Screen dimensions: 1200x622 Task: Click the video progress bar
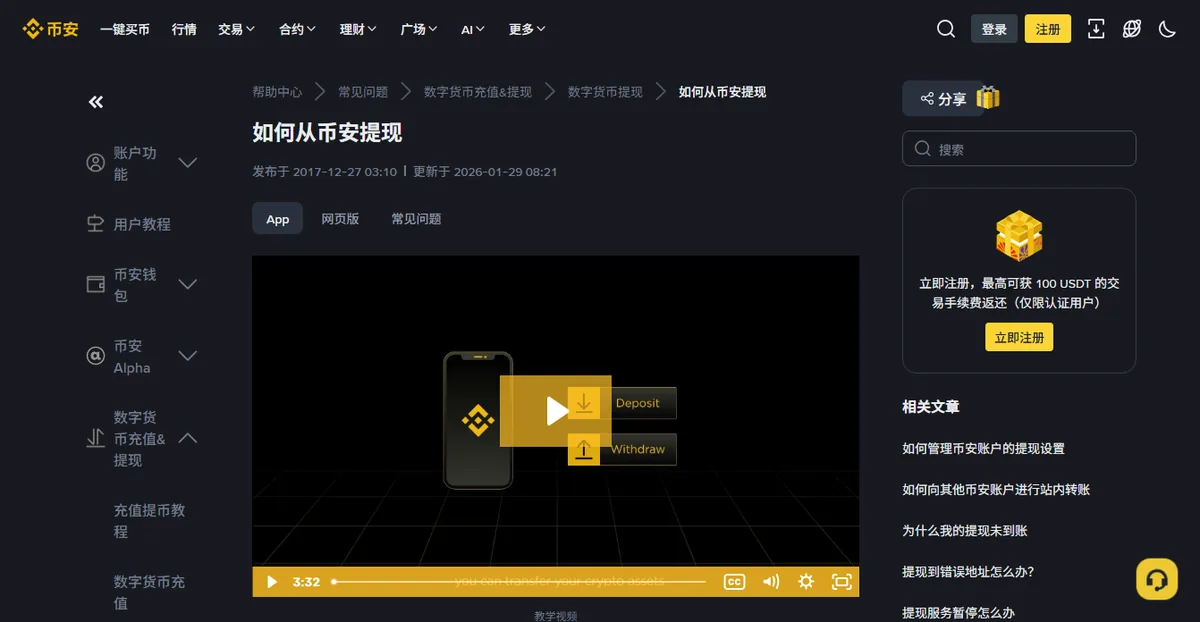[519, 582]
